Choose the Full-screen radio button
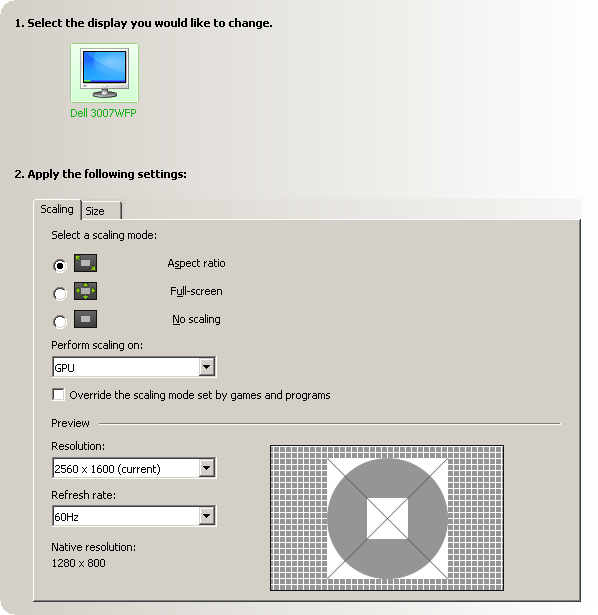598x615 pixels. tap(60, 293)
